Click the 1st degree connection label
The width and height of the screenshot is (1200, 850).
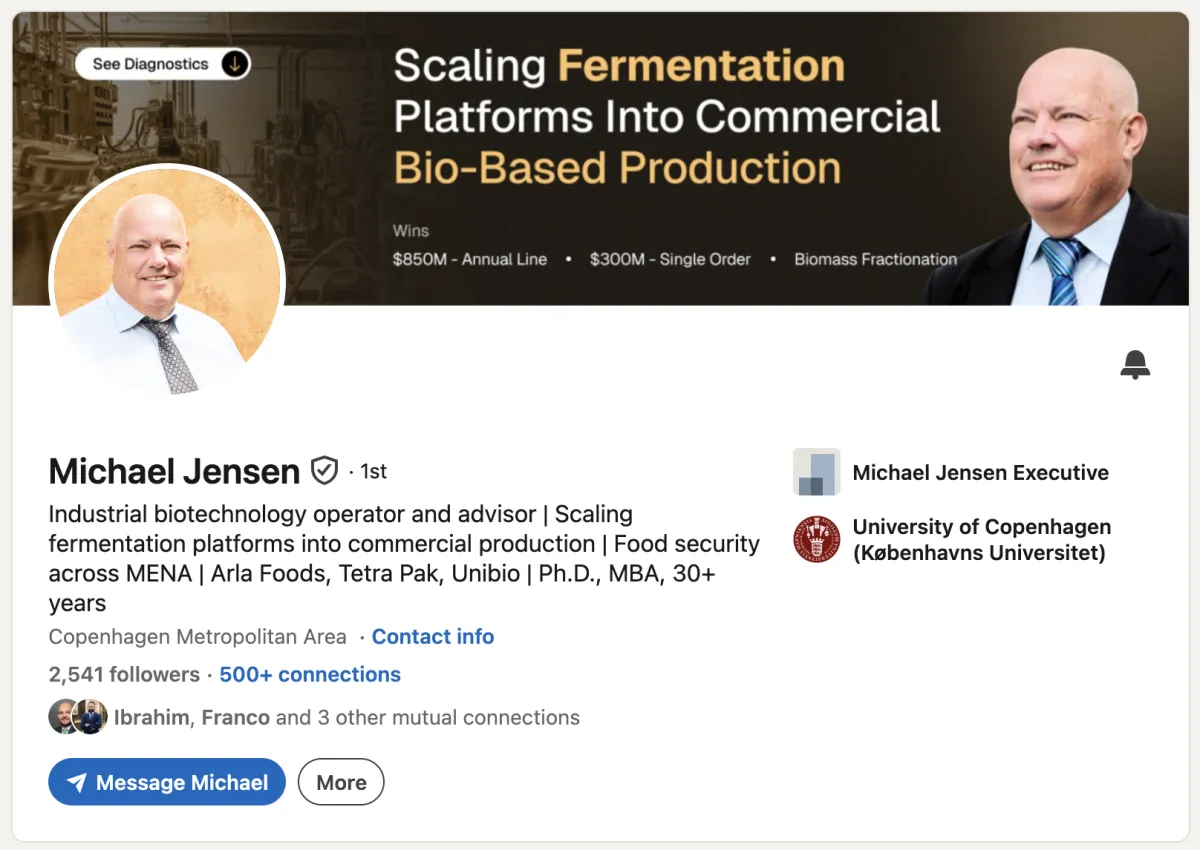click(x=373, y=471)
